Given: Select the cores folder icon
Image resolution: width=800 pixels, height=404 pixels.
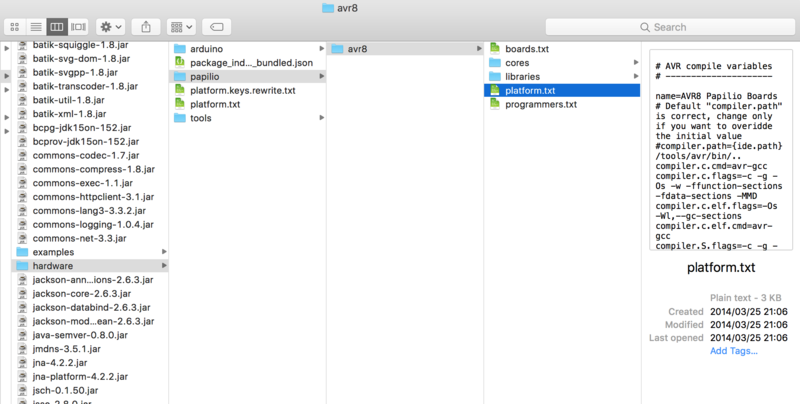Looking at the screenshot, I should pyautogui.click(x=495, y=62).
